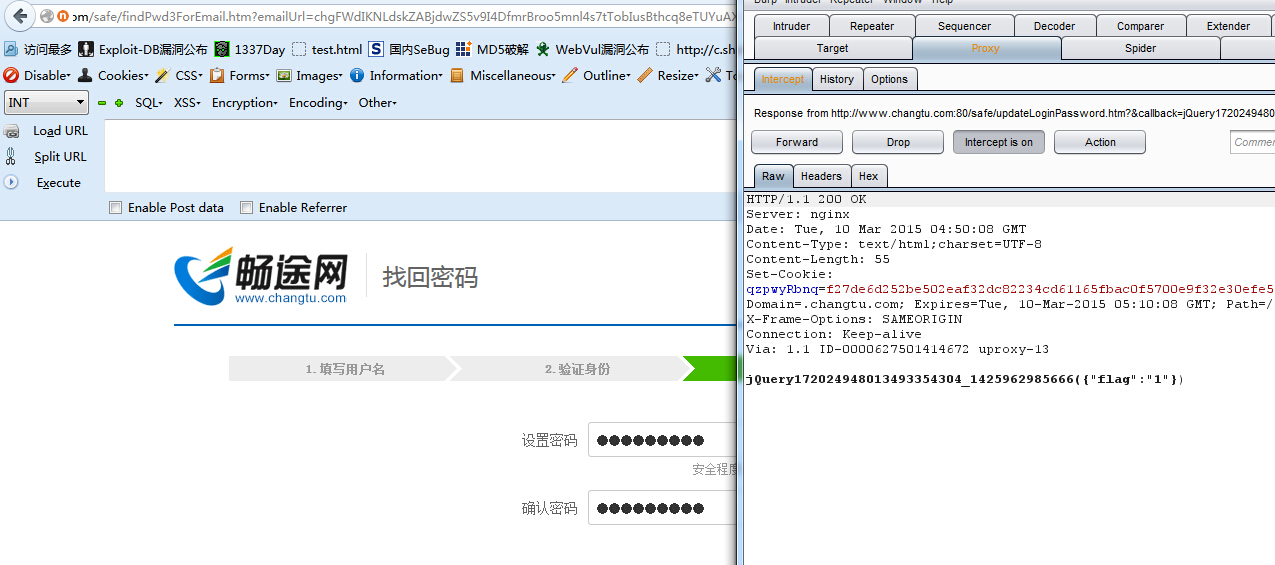The image size is (1275, 565).
Task: Open the CSS dropdown menu
Action: (178, 75)
